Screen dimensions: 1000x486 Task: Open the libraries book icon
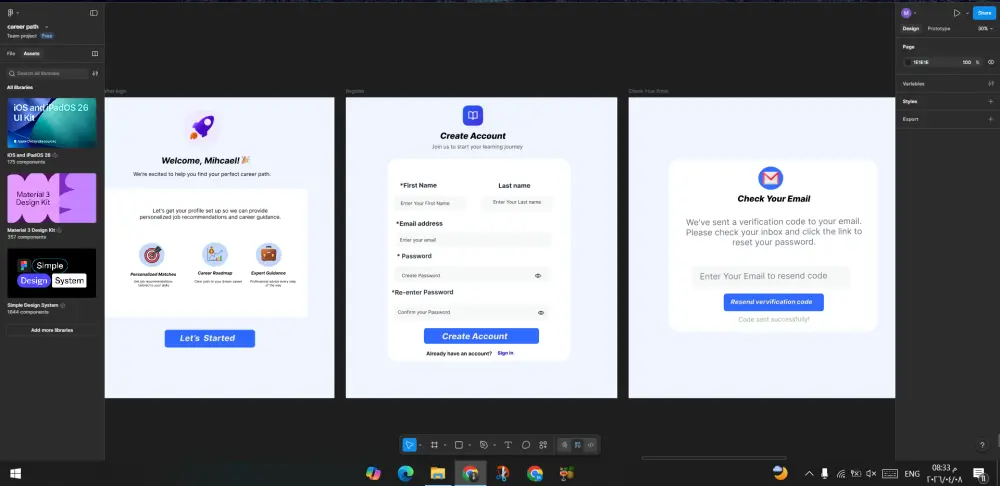coord(95,54)
